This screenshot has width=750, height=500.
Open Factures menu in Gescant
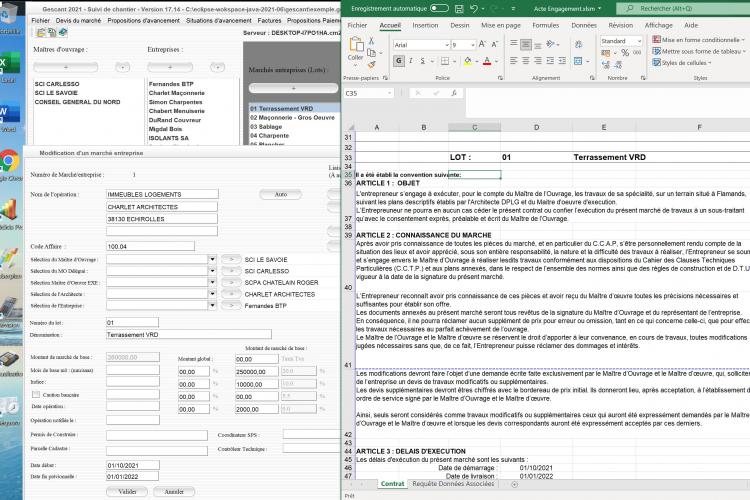pos(269,21)
